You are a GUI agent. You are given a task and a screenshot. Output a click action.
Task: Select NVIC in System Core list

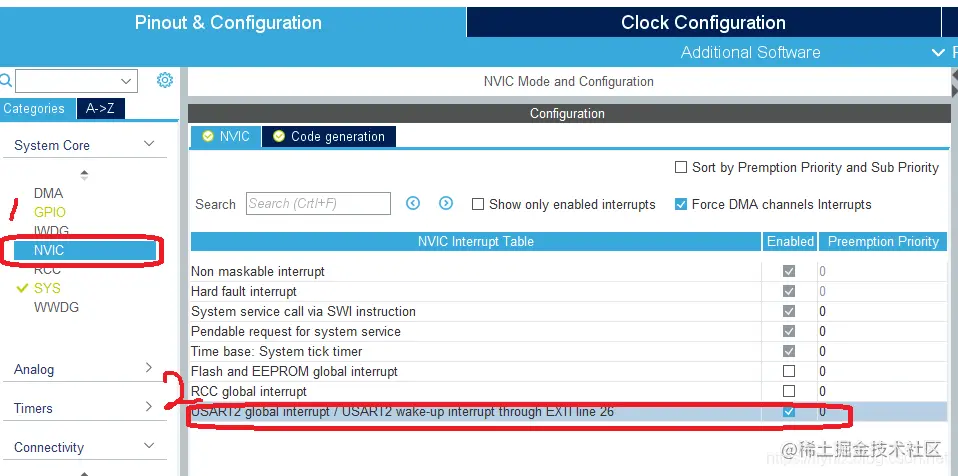[x=85, y=250]
